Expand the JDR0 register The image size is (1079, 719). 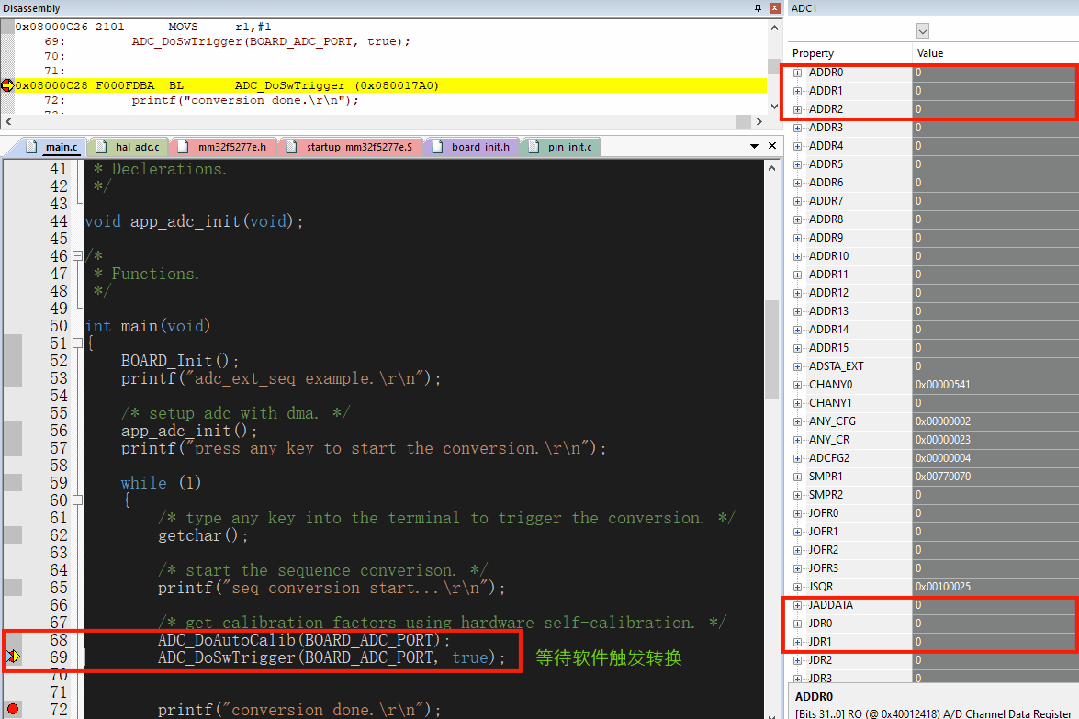point(798,623)
